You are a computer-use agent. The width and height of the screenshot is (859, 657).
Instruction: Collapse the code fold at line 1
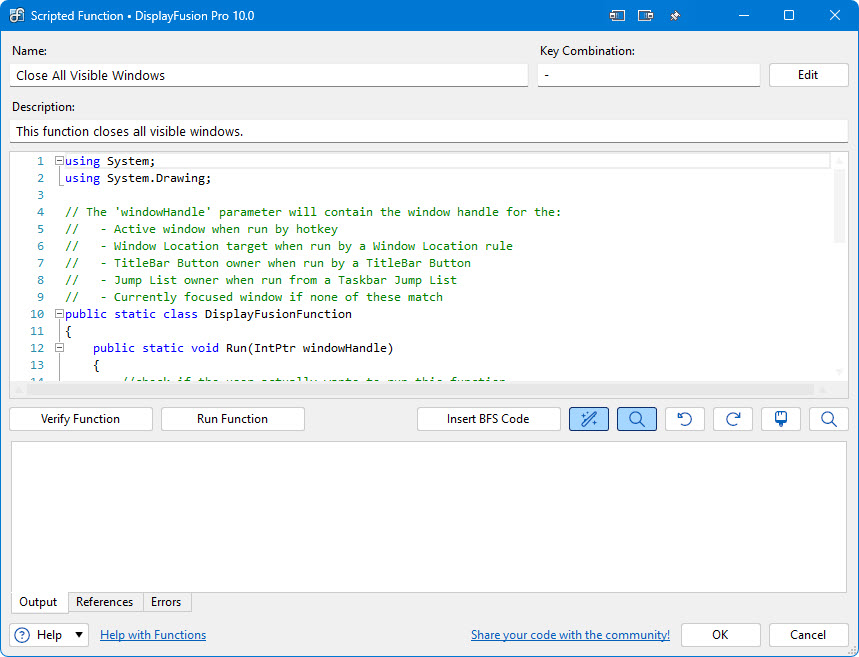(x=59, y=161)
